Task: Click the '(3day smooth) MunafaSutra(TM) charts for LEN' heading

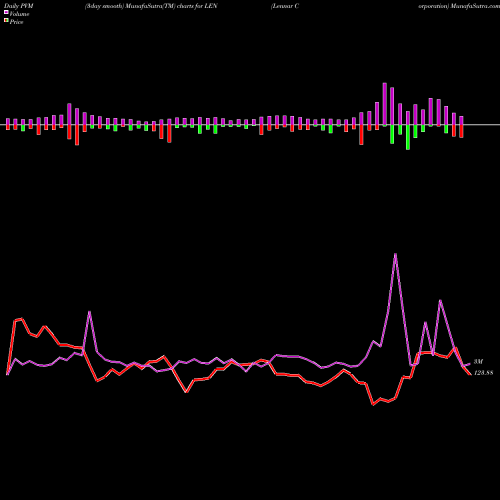Action: pyautogui.click(x=151, y=6)
